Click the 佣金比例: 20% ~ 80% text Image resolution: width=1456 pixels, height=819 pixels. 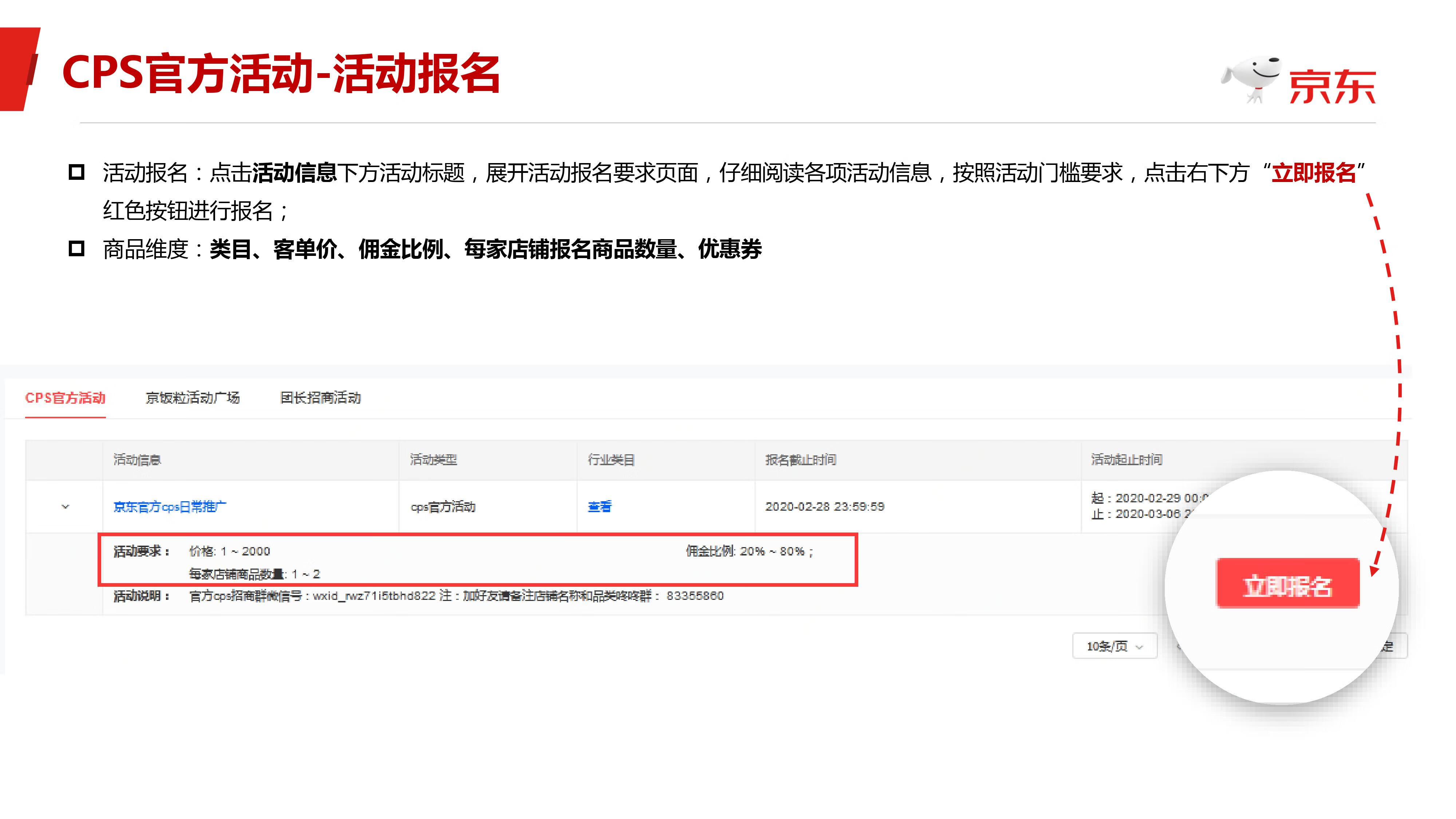(x=749, y=551)
